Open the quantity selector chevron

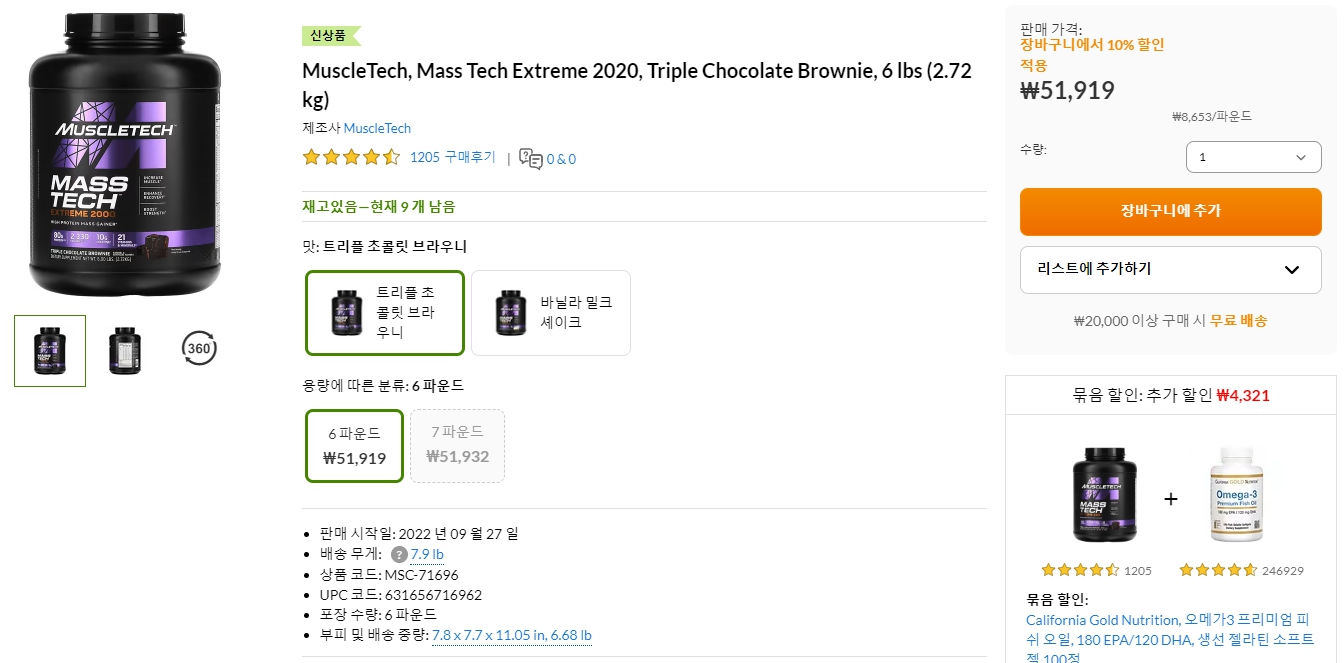(x=1300, y=157)
